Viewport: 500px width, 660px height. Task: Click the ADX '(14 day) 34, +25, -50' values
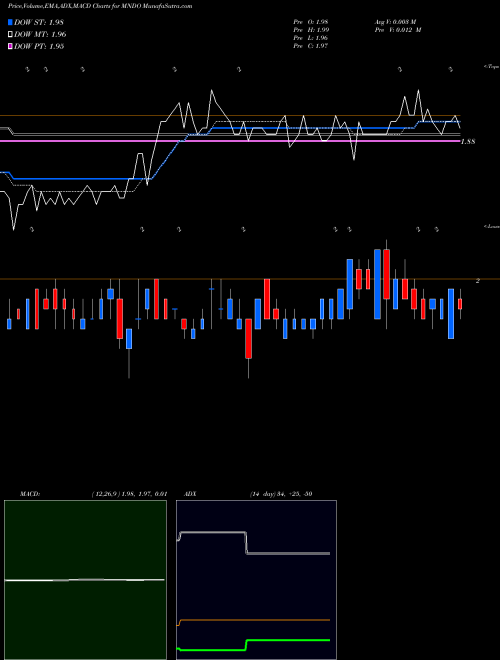tap(281, 494)
